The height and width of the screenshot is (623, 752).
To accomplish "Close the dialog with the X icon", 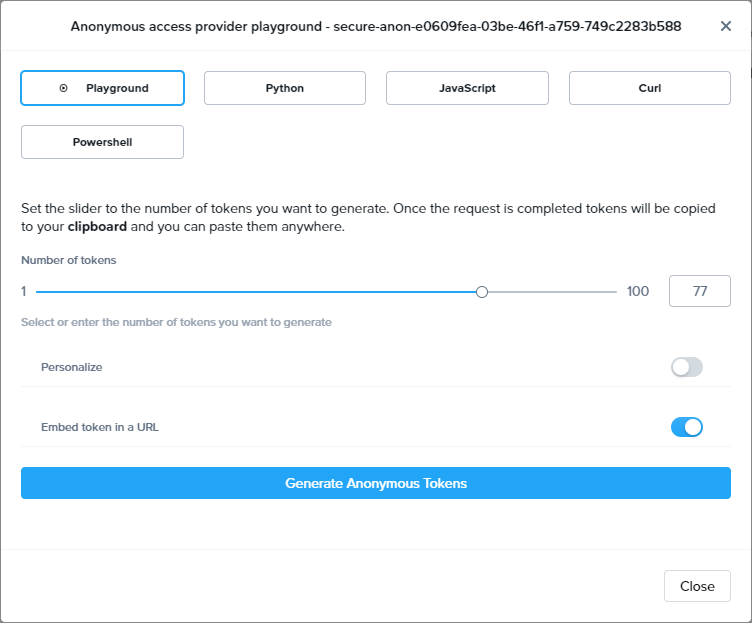I will pyautogui.click(x=726, y=26).
